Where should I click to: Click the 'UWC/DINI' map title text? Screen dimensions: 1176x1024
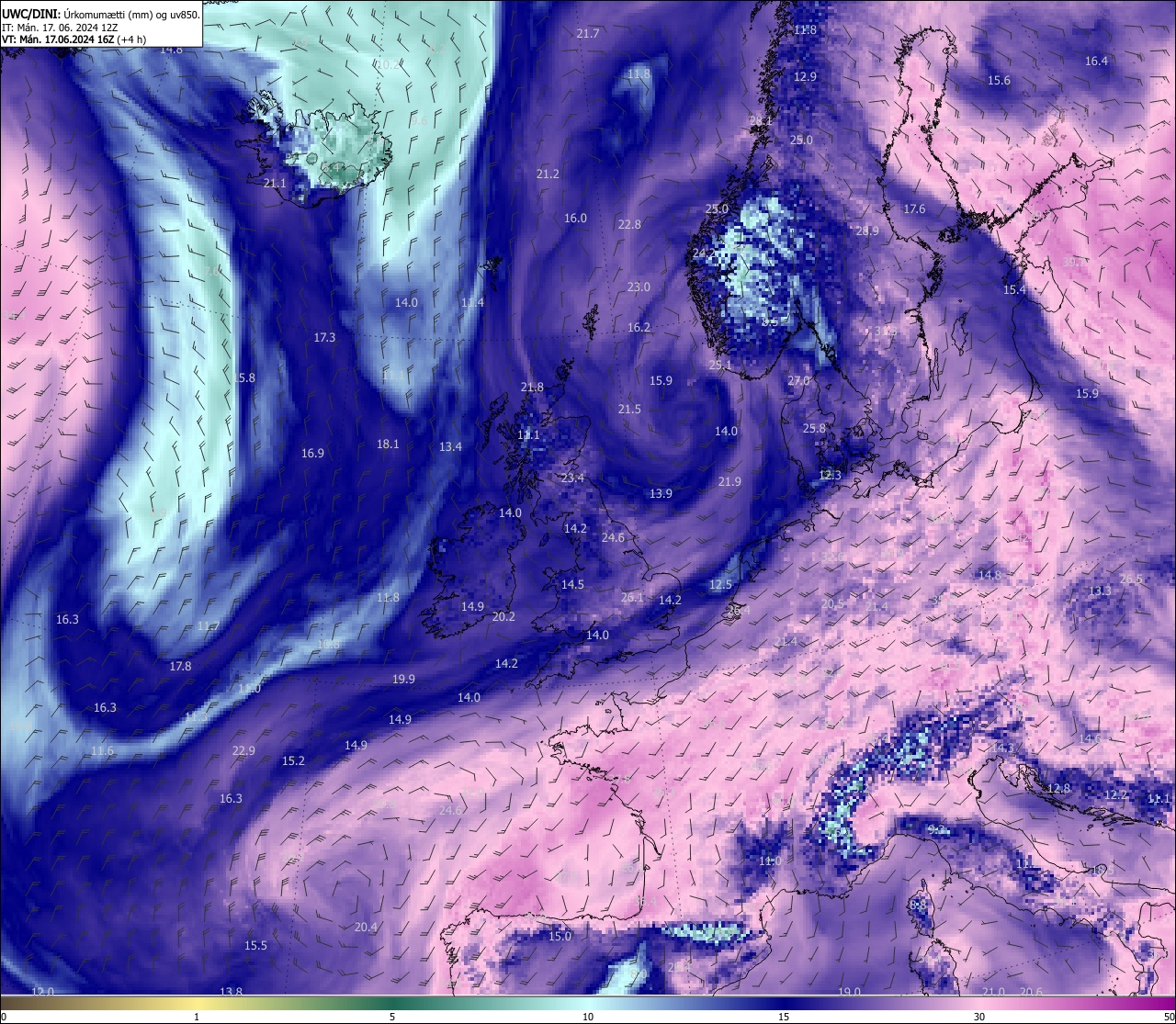(30, 14)
